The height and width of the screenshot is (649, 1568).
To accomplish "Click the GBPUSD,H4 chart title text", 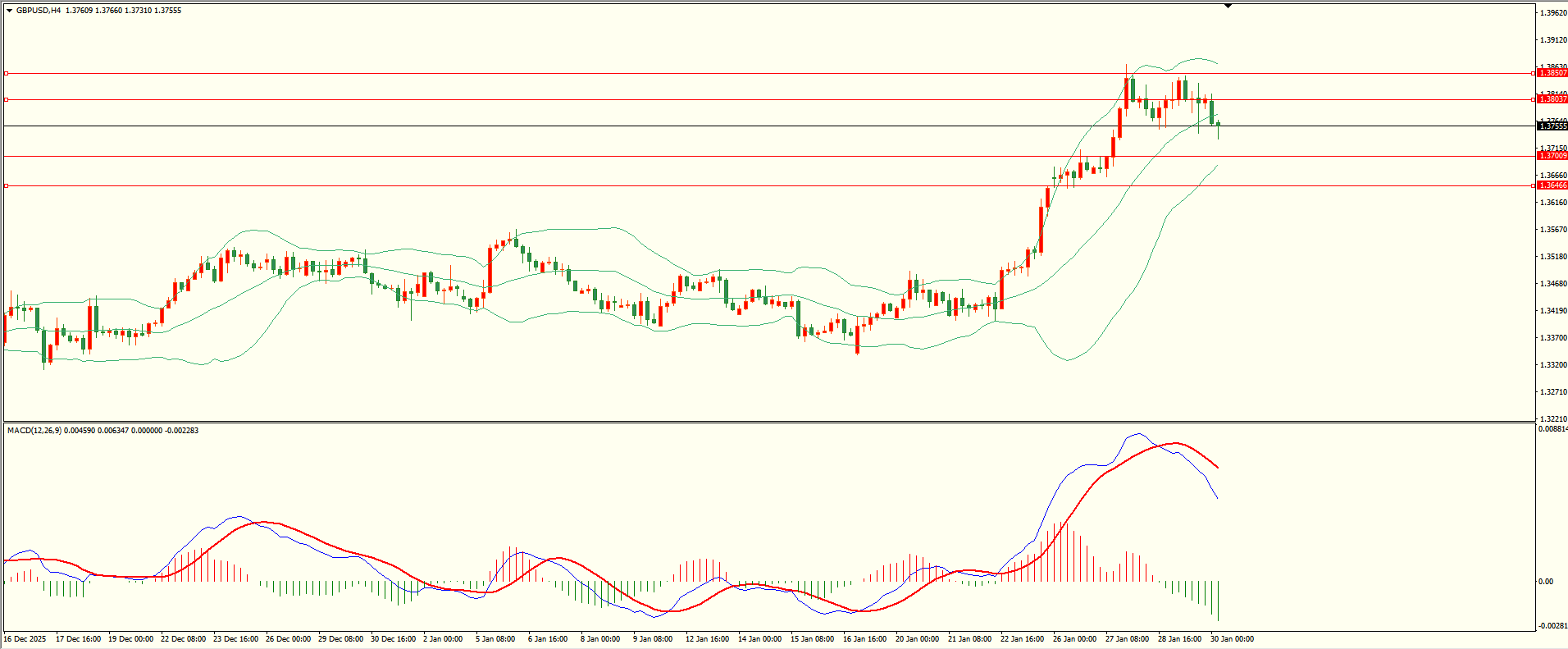I will click(39, 11).
